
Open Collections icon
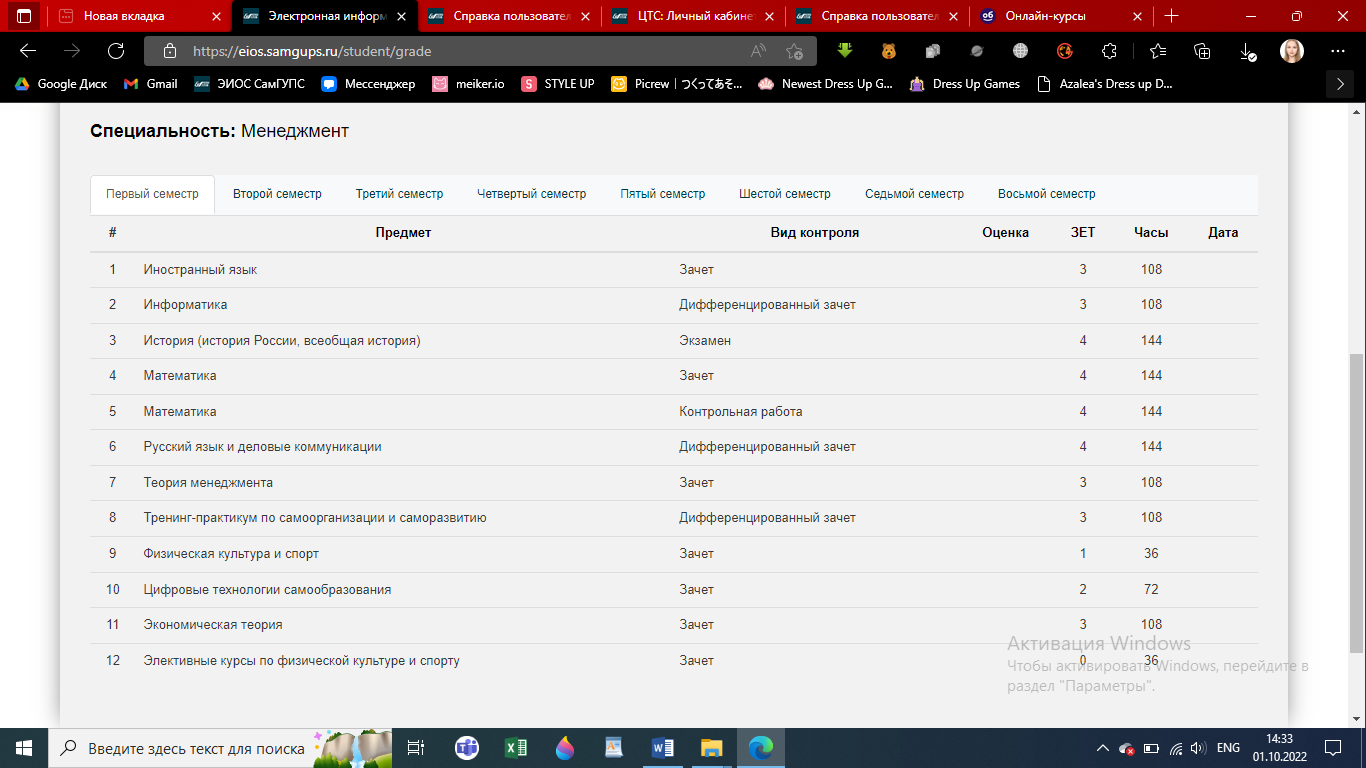[1203, 51]
